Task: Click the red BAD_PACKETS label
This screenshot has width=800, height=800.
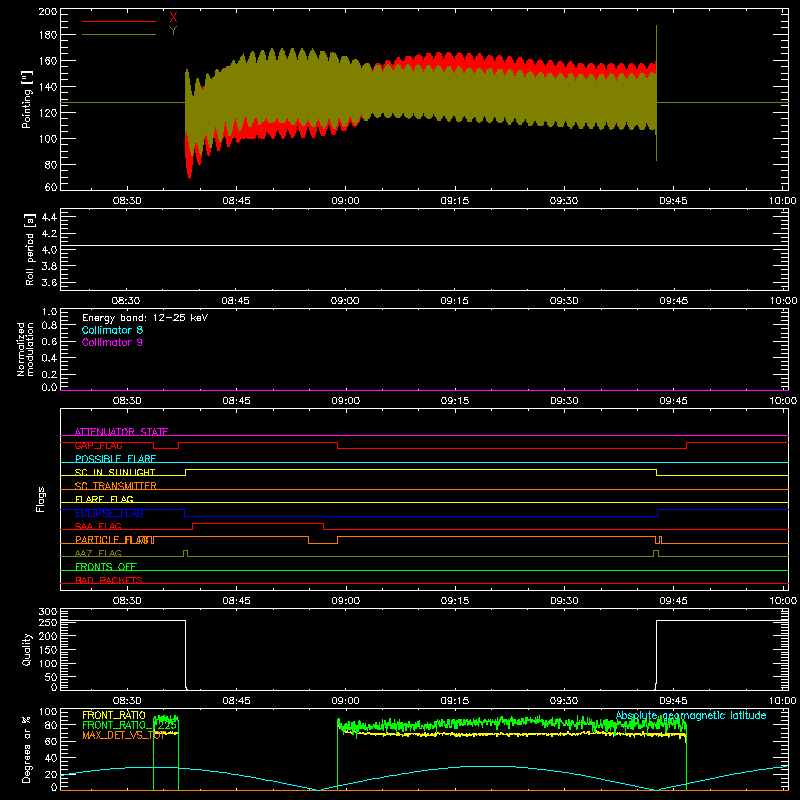Action: (x=109, y=580)
